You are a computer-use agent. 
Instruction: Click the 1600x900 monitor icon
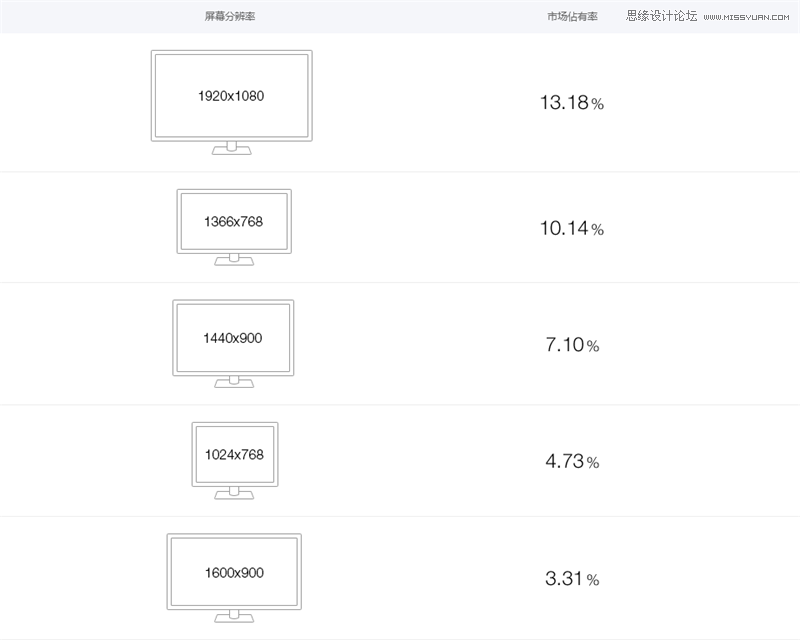tap(234, 578)
